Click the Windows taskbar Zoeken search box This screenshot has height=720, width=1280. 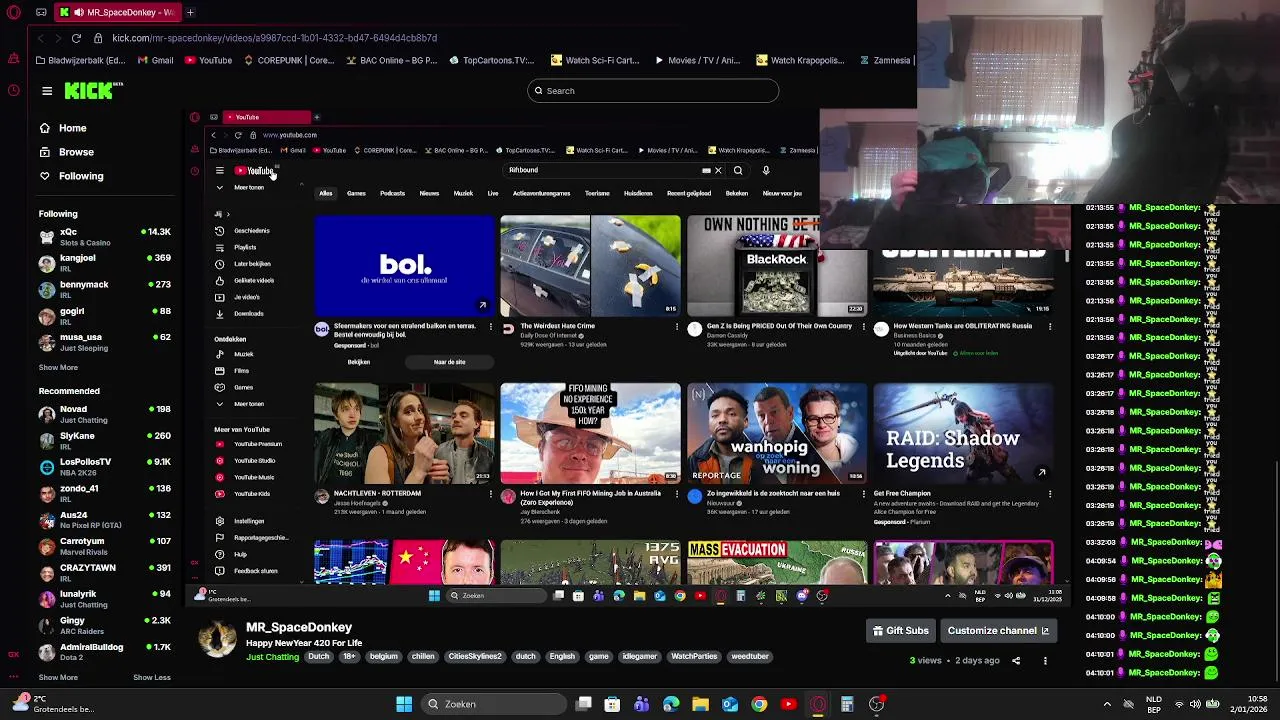[x=492, y=704]
